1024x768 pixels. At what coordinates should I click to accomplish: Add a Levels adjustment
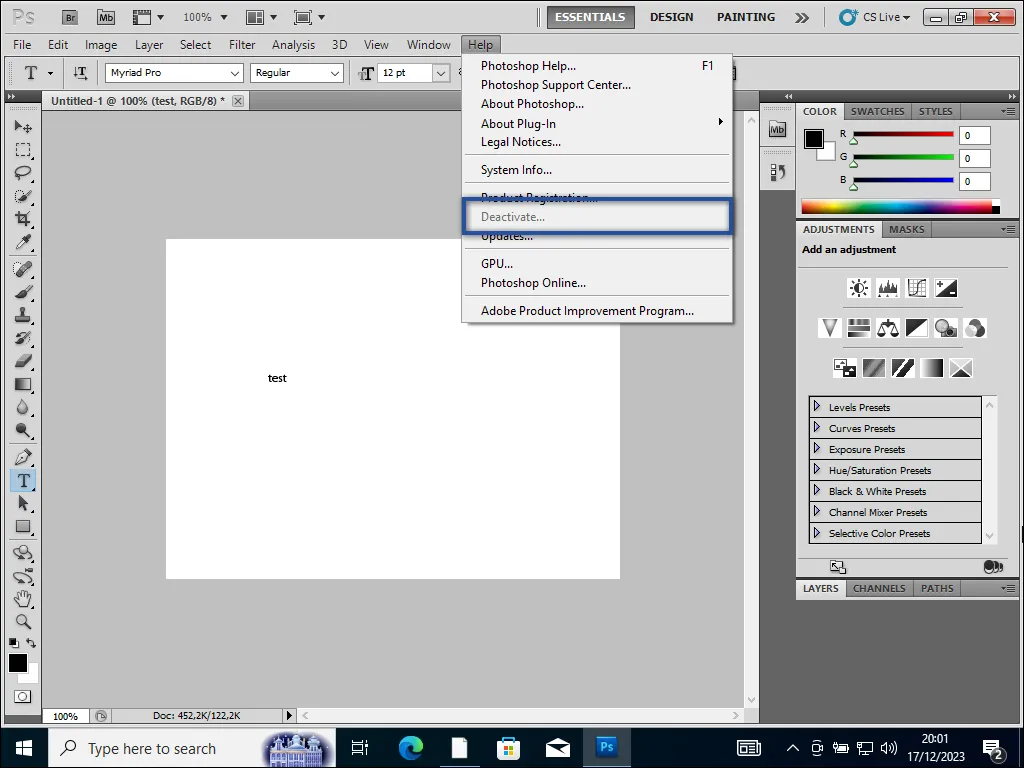(x=888, y=288)
